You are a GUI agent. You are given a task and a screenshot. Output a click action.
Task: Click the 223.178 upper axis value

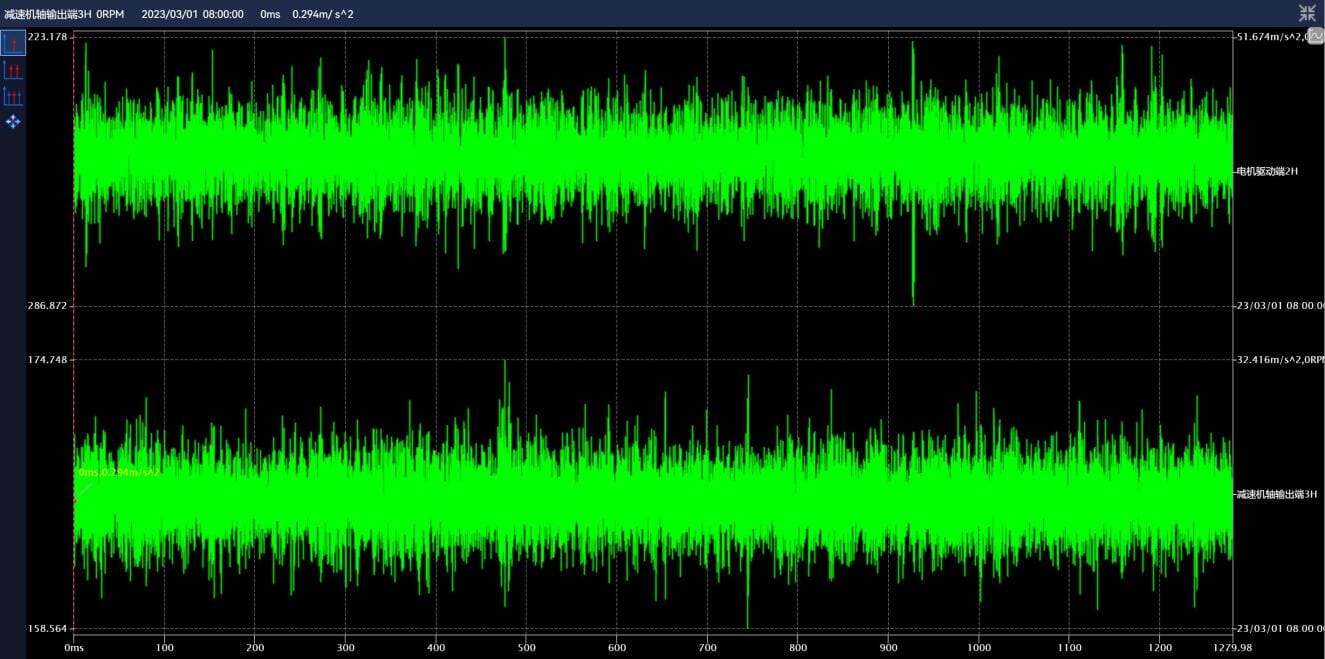[x=48, y=37]
